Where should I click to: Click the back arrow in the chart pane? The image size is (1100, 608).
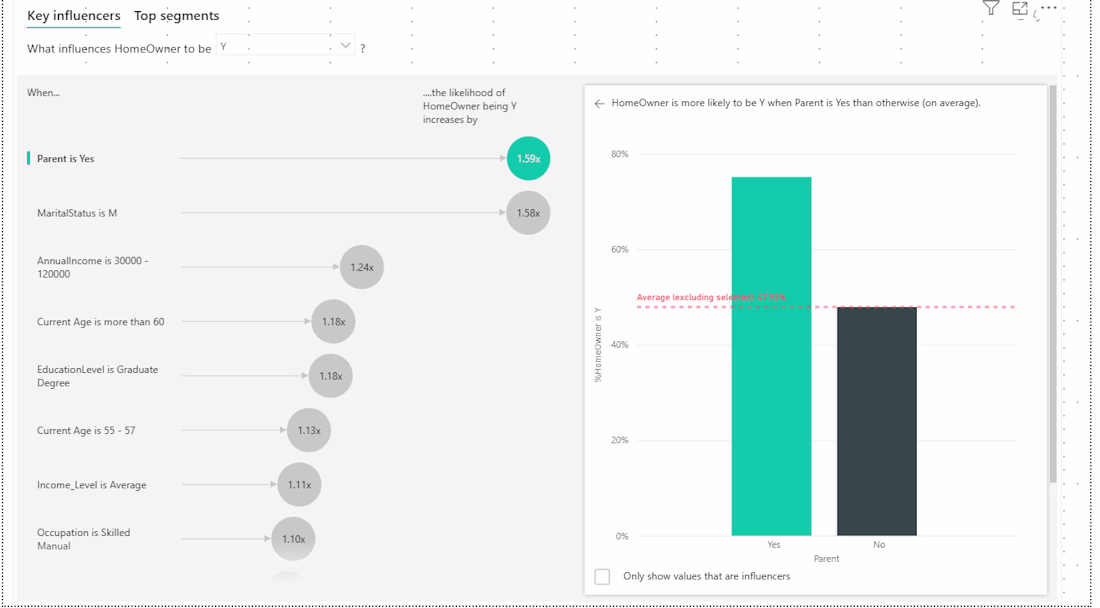pos(599,103)
